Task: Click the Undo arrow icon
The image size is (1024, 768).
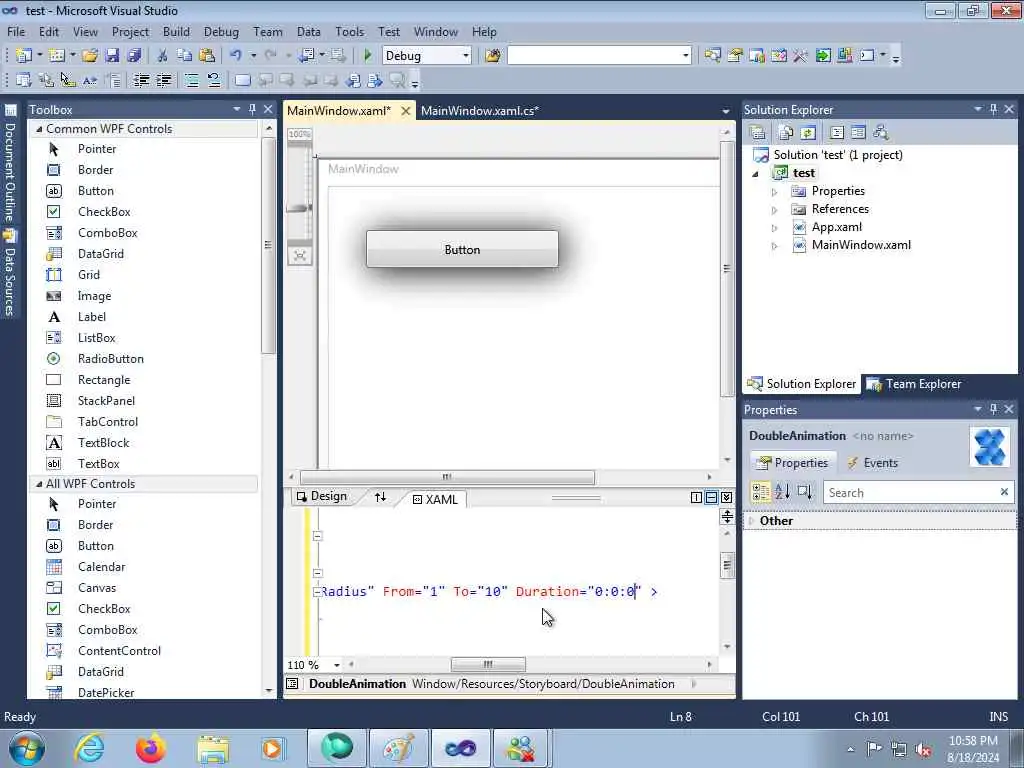Action: tap(236, 56)
